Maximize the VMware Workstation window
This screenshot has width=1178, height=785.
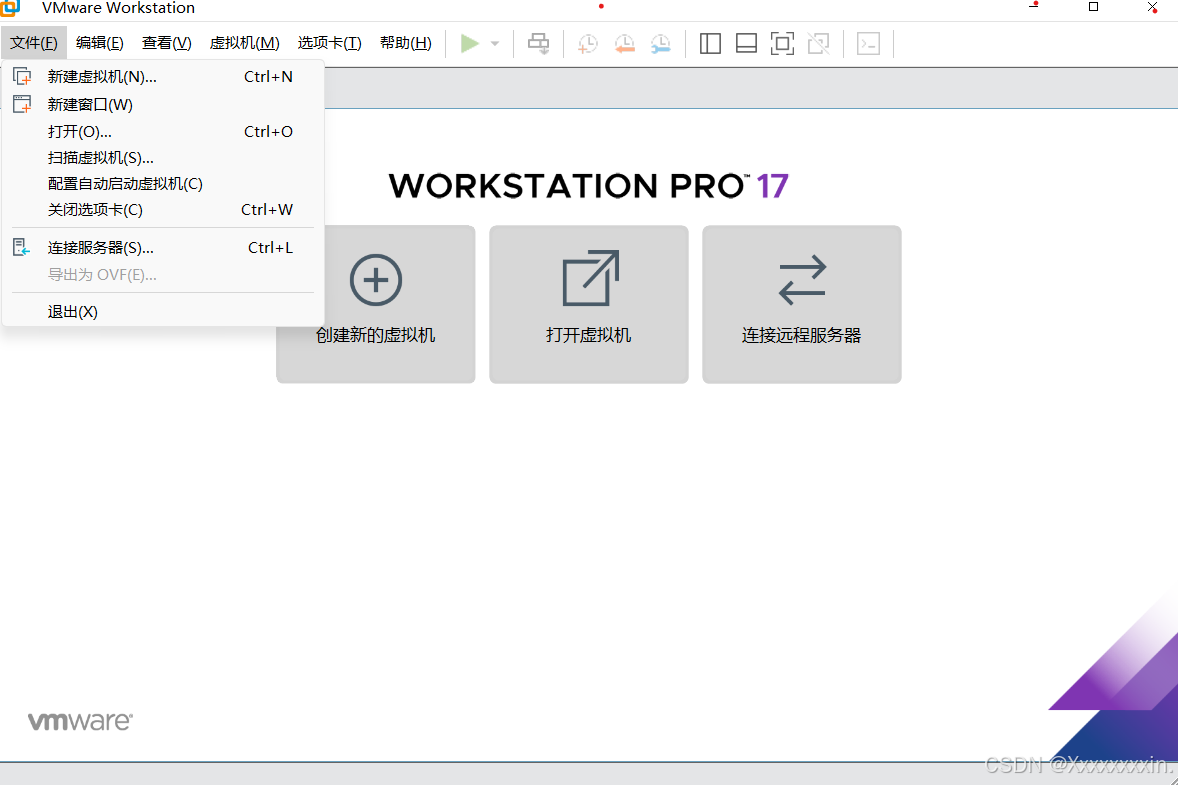coord(1093,7)
